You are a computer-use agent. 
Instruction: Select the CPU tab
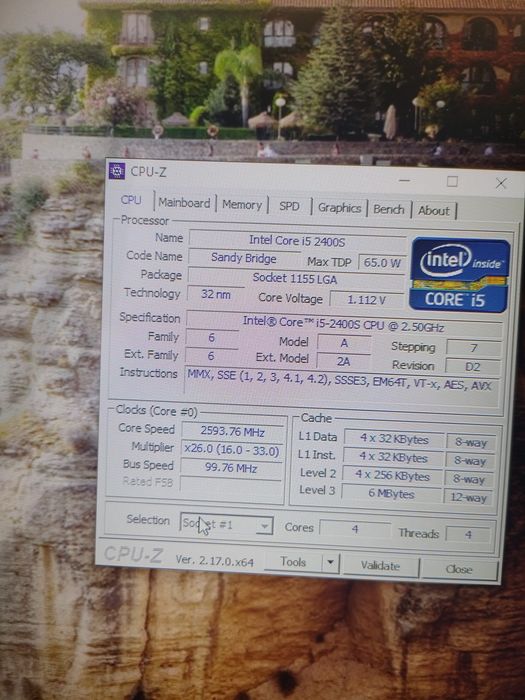tap(131, 200)
